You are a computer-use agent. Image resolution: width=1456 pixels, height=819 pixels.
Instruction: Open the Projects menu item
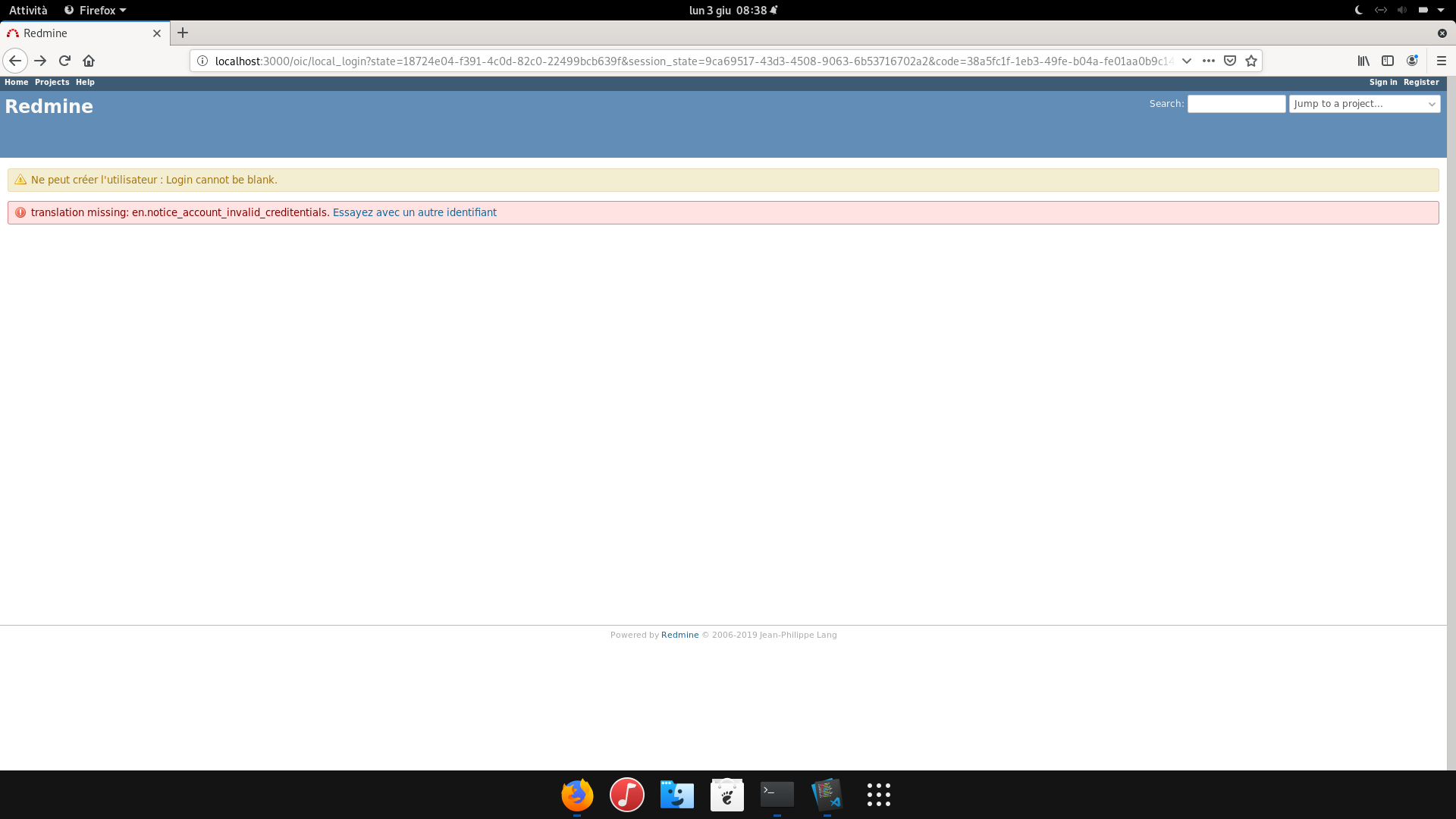pos(52,82)
